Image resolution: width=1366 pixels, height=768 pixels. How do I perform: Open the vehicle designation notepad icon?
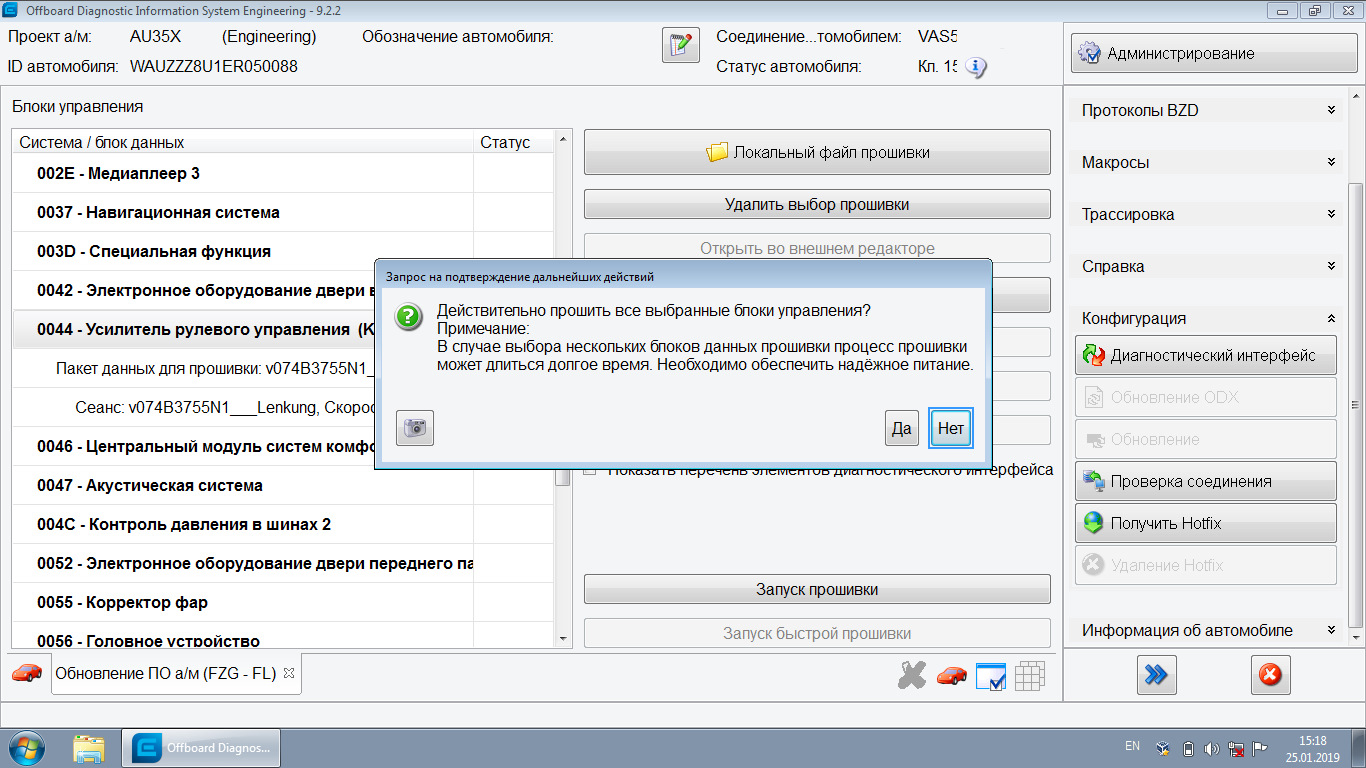(680, 45)
